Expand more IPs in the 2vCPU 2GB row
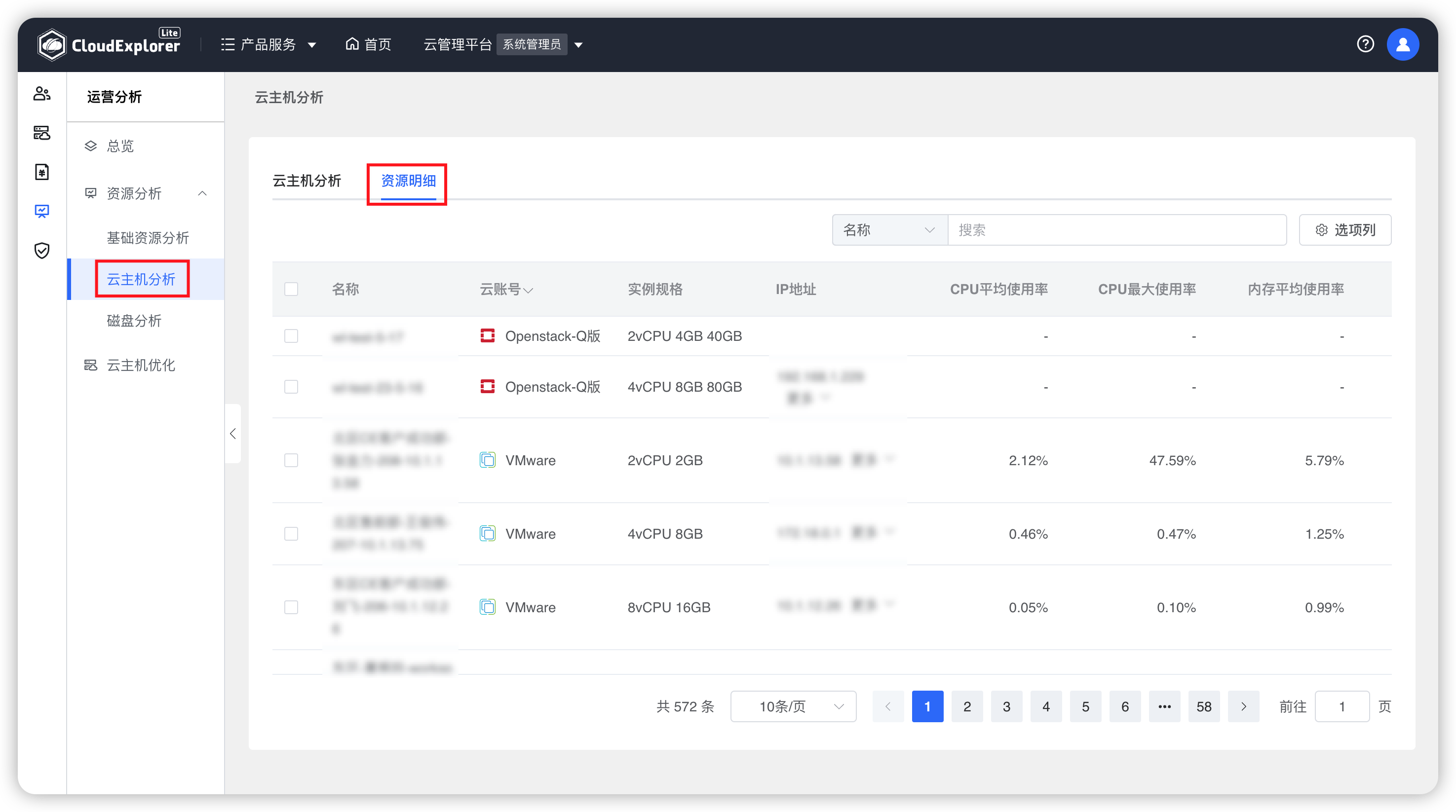1456x812 pixels. pos(873,459)
